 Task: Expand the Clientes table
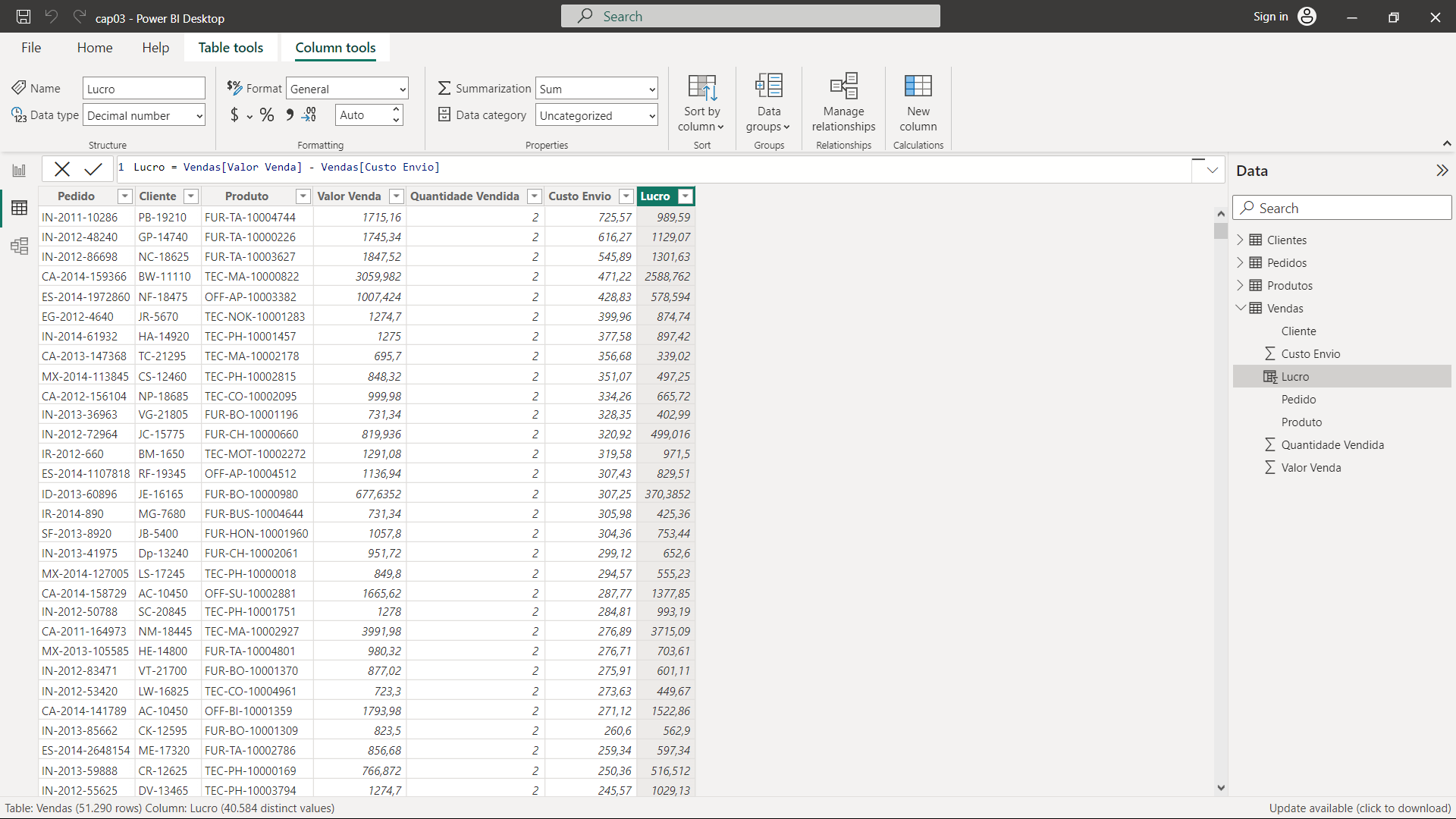click(x=1240, y=240)
